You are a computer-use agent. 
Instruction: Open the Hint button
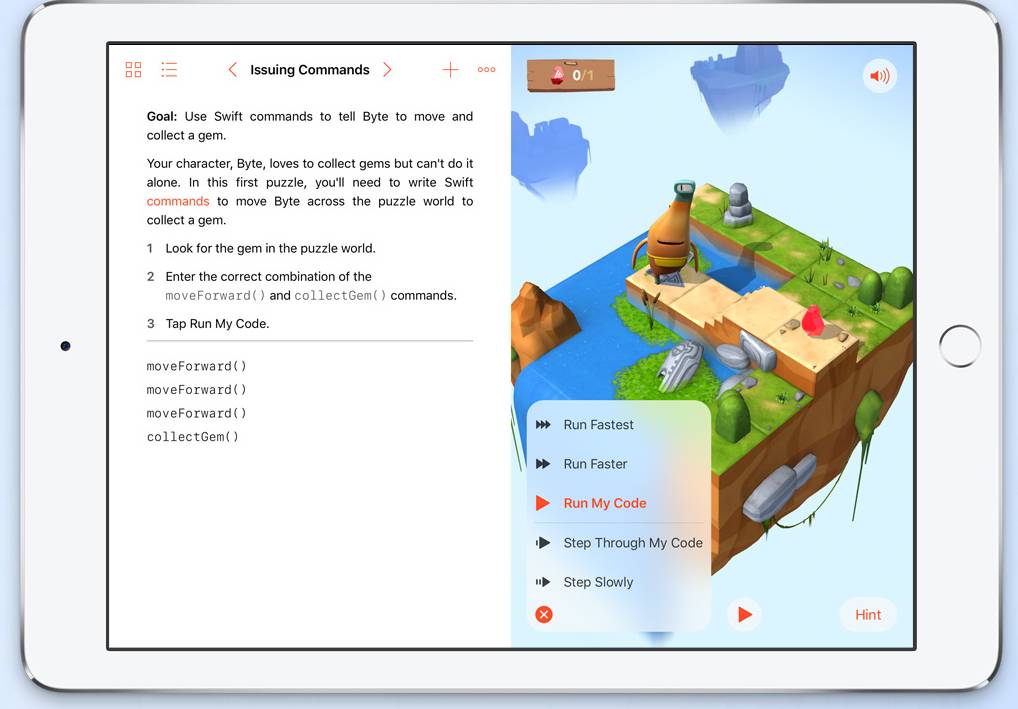click(868, 615)
